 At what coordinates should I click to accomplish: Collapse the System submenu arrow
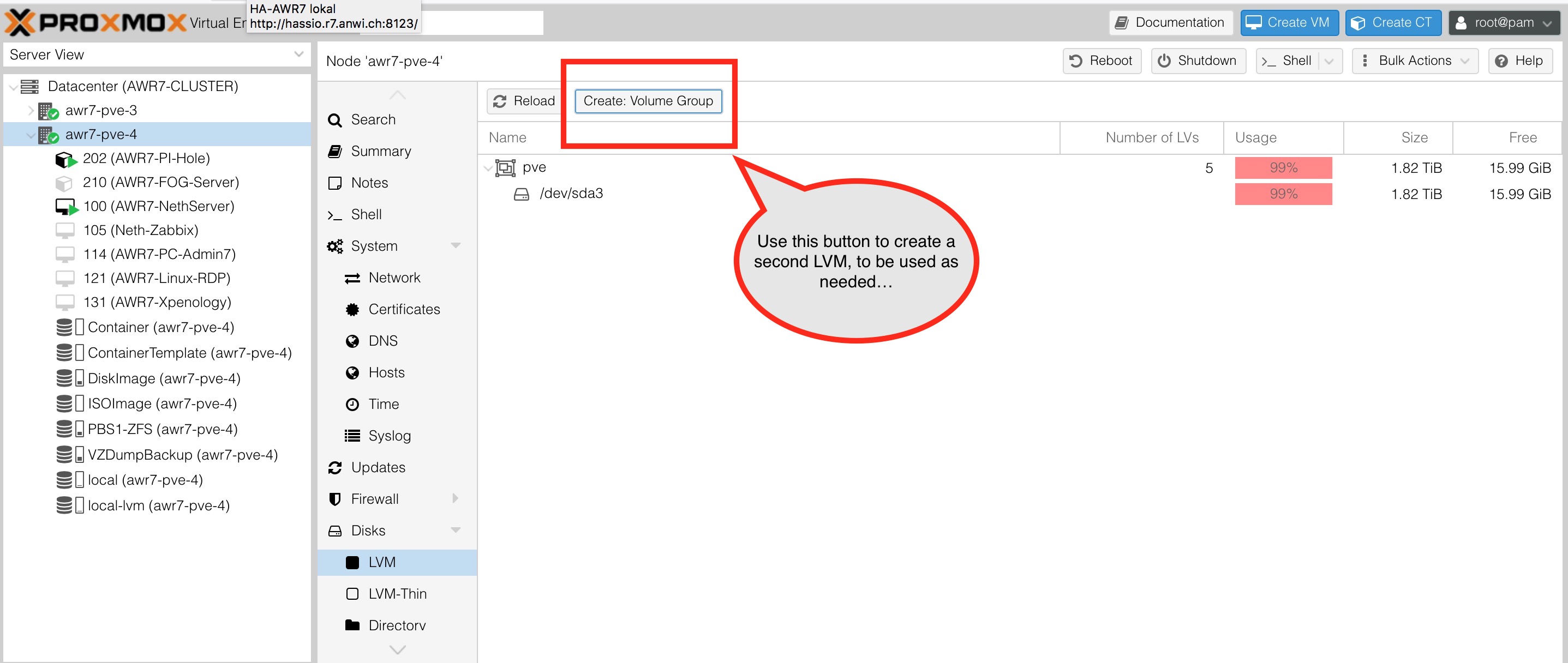click(x=456, y=246)
